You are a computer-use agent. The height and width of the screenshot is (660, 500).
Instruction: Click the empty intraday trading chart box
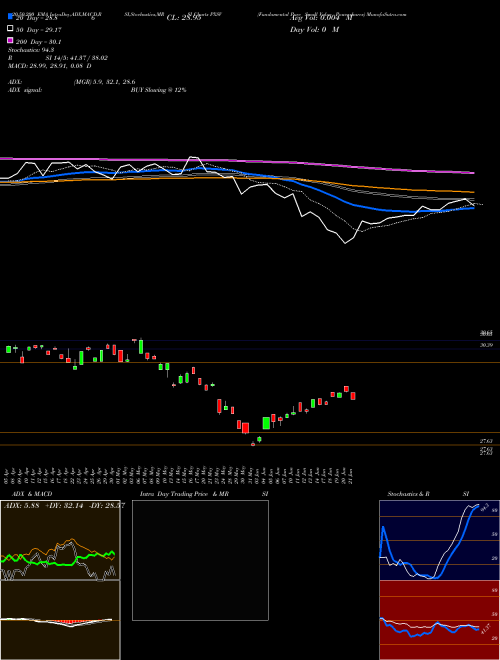[200, 560]
